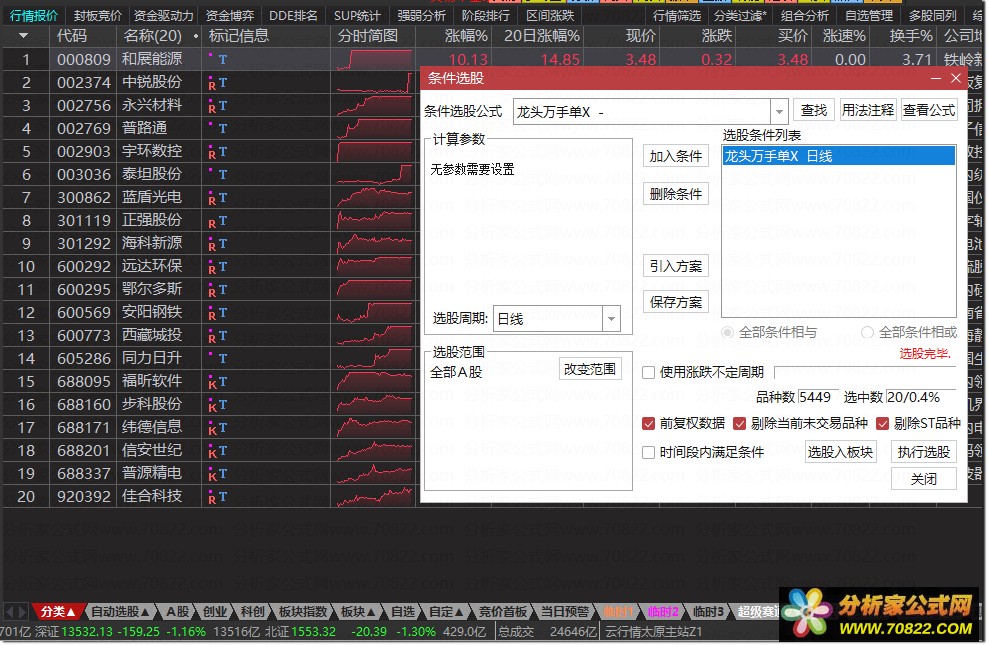This screenshot has height=645, width=989.
Task: Click 云行情大原主站Z1 status entry
Action: point(653,632)
